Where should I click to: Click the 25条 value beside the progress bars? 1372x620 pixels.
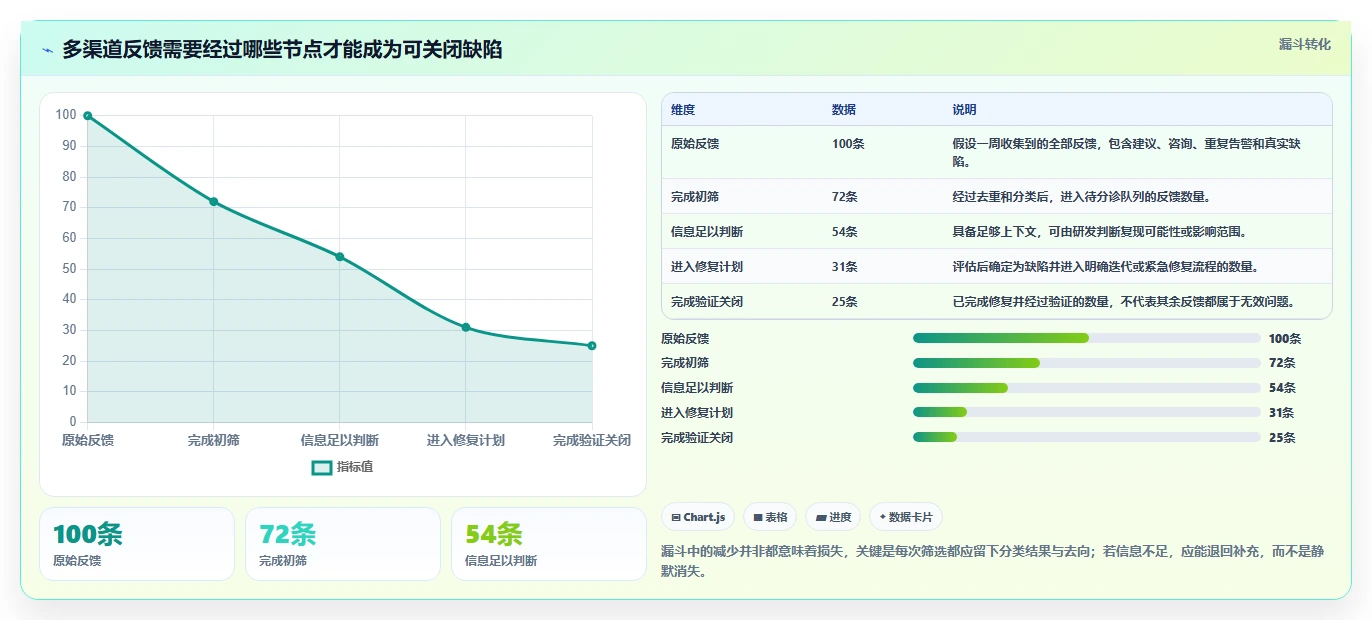pyautogui.click(x=1282, y=438)
